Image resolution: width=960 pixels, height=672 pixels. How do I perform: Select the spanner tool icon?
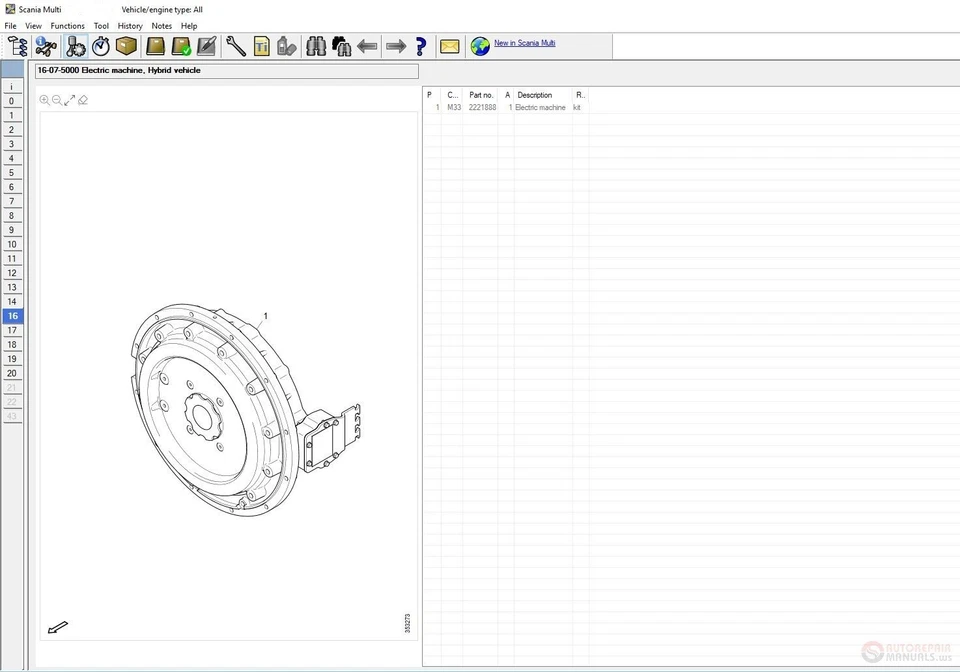click(234, 46)
